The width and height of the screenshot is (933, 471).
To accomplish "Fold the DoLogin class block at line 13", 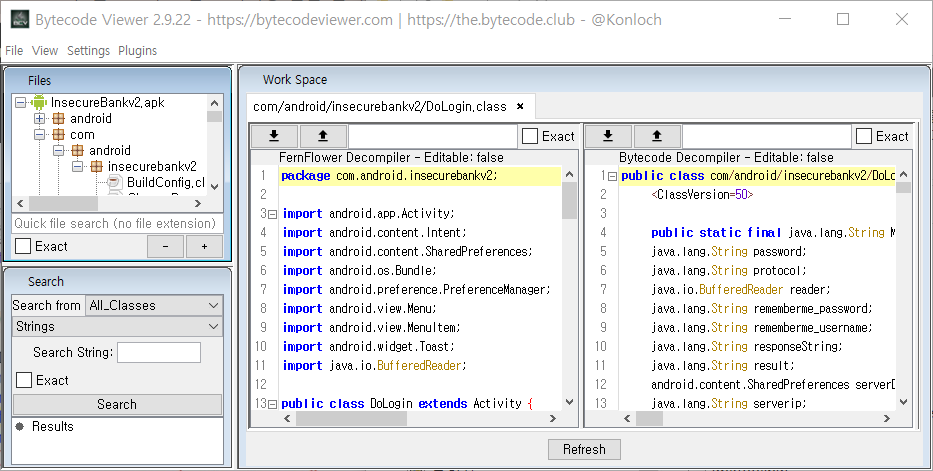I will (273, 404).
